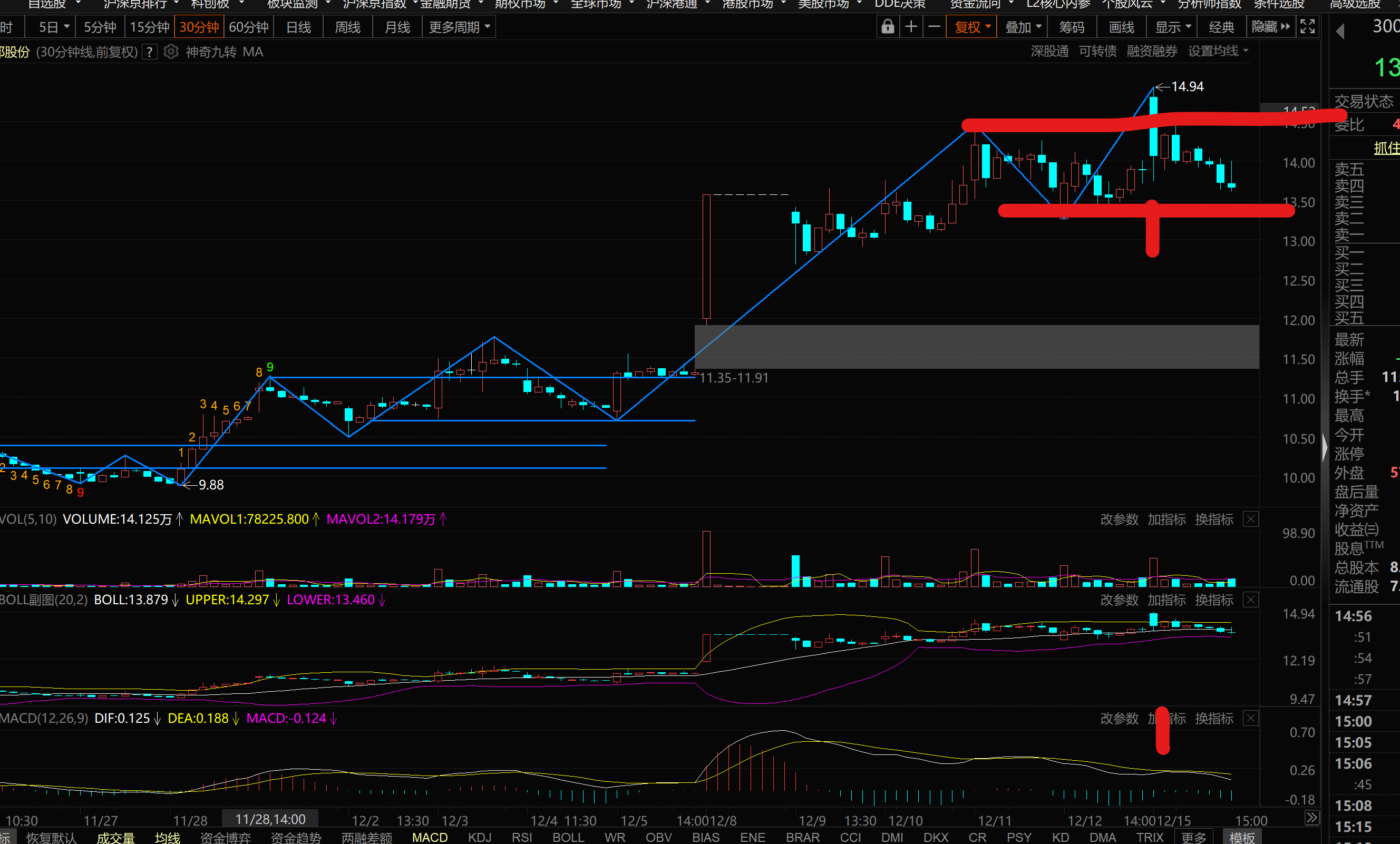Toggle the 筹码 chip distribution view
Image resolution: width=1400 pixels, height=844 pixels.
[1072, 27]
